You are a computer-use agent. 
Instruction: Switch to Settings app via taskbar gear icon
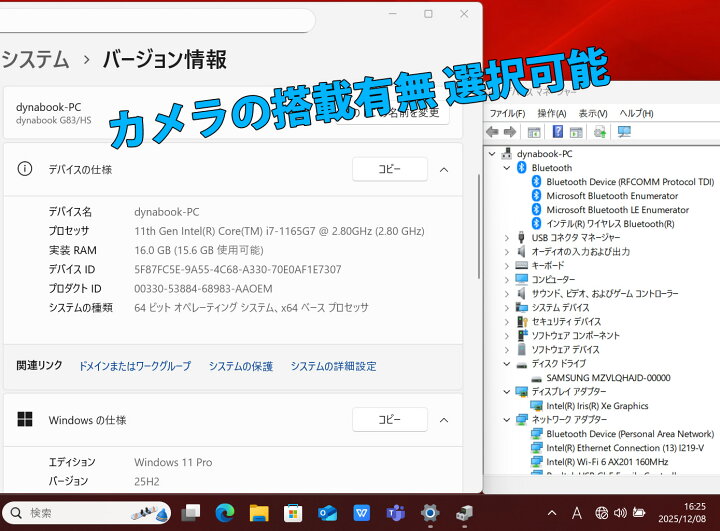pos(430,513)
